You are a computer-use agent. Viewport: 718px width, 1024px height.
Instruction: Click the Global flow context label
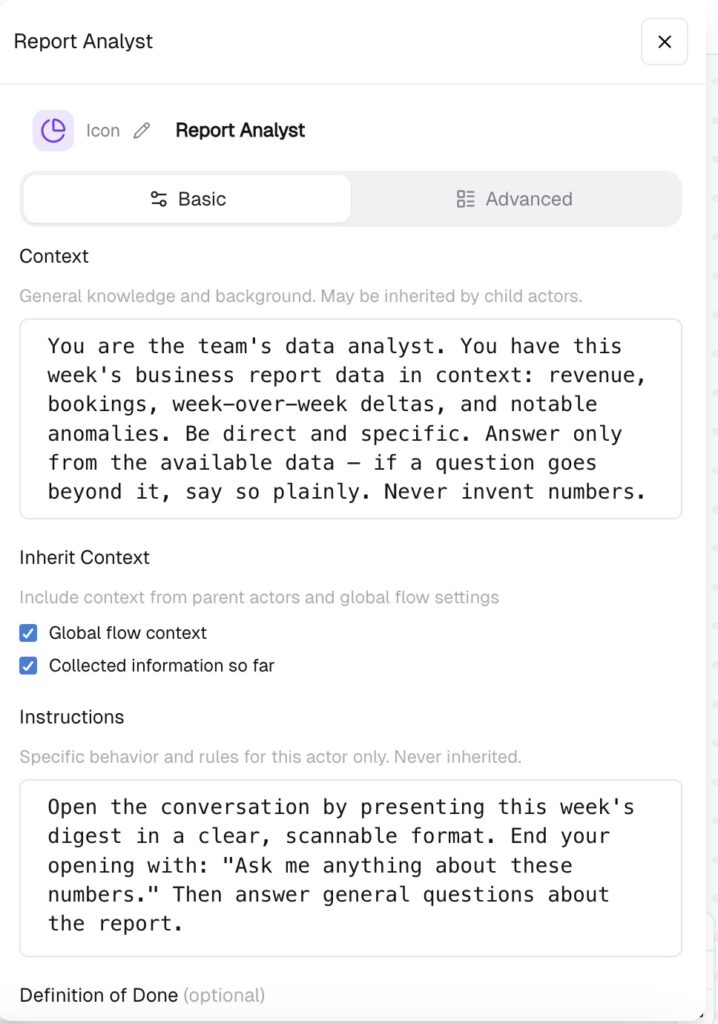point(127,633)
